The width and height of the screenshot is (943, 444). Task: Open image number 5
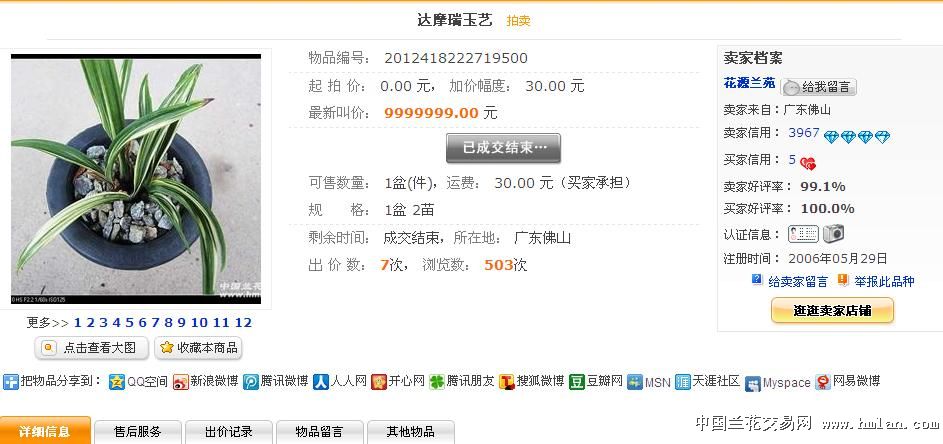tap(129, 322)
